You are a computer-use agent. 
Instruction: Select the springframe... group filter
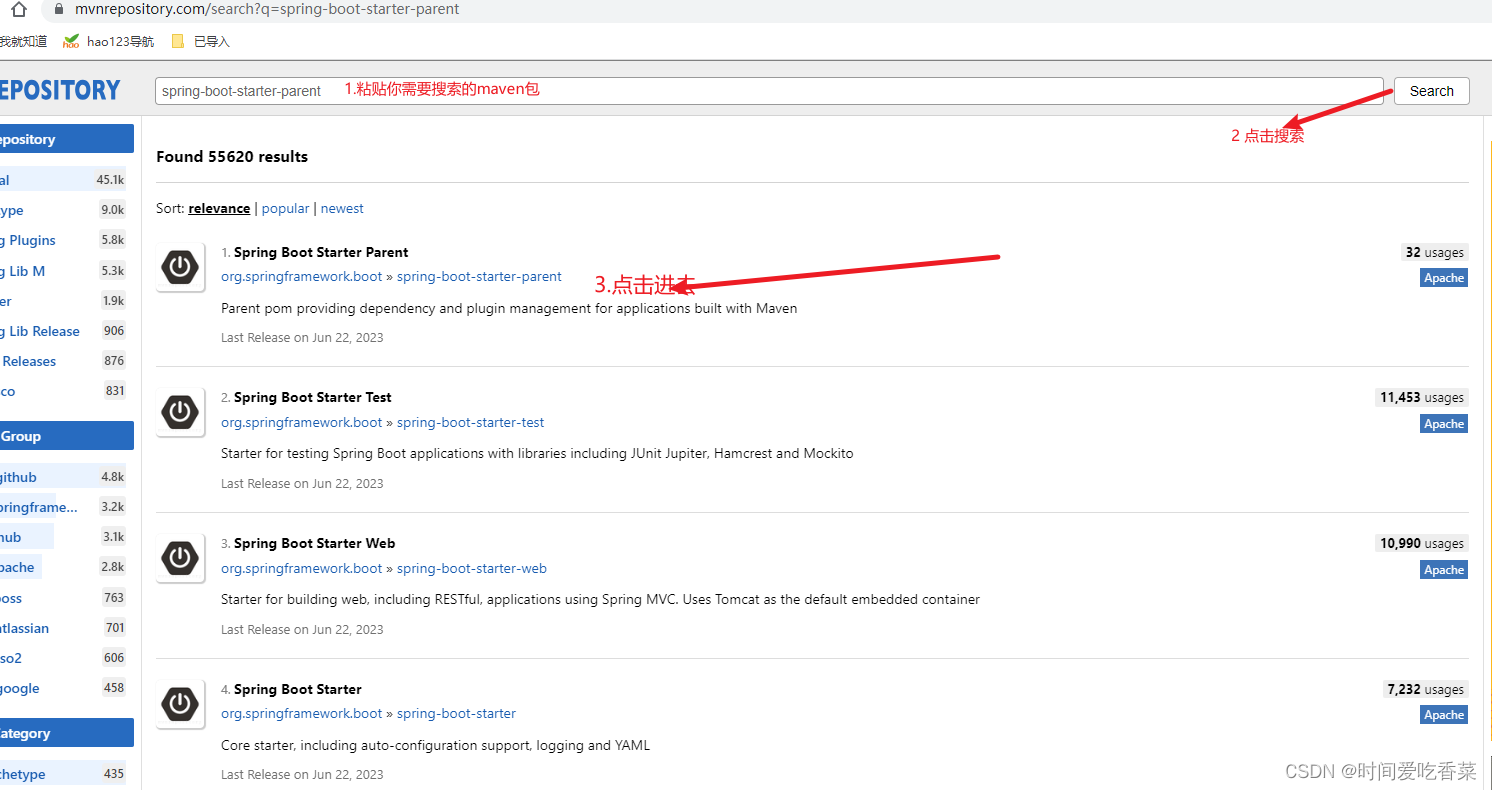(63, 507)
